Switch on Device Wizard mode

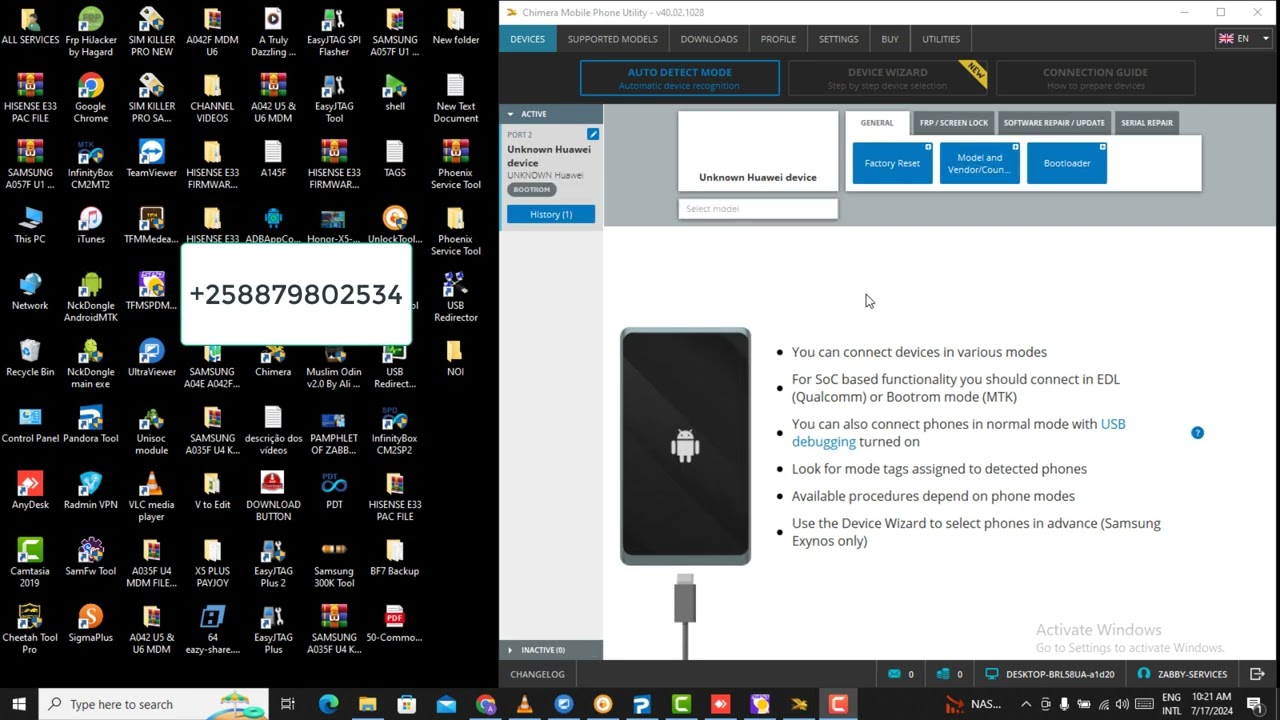(888, 78)
